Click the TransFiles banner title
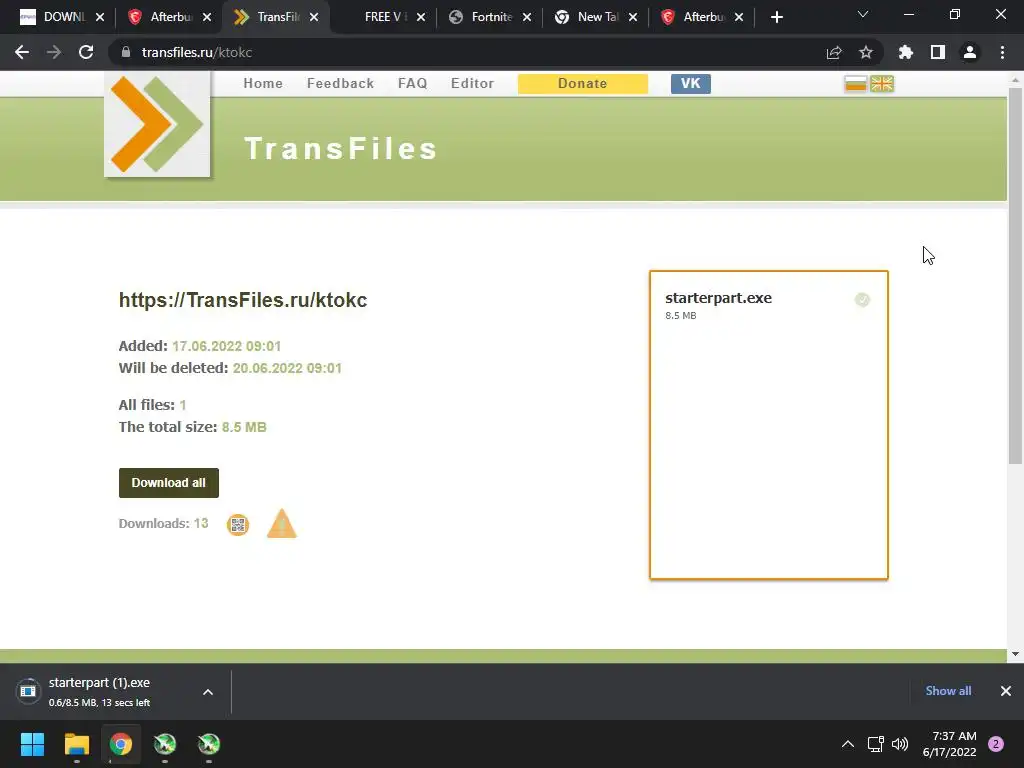This screenshot has width=1024, height=768. tap(340, 148)
